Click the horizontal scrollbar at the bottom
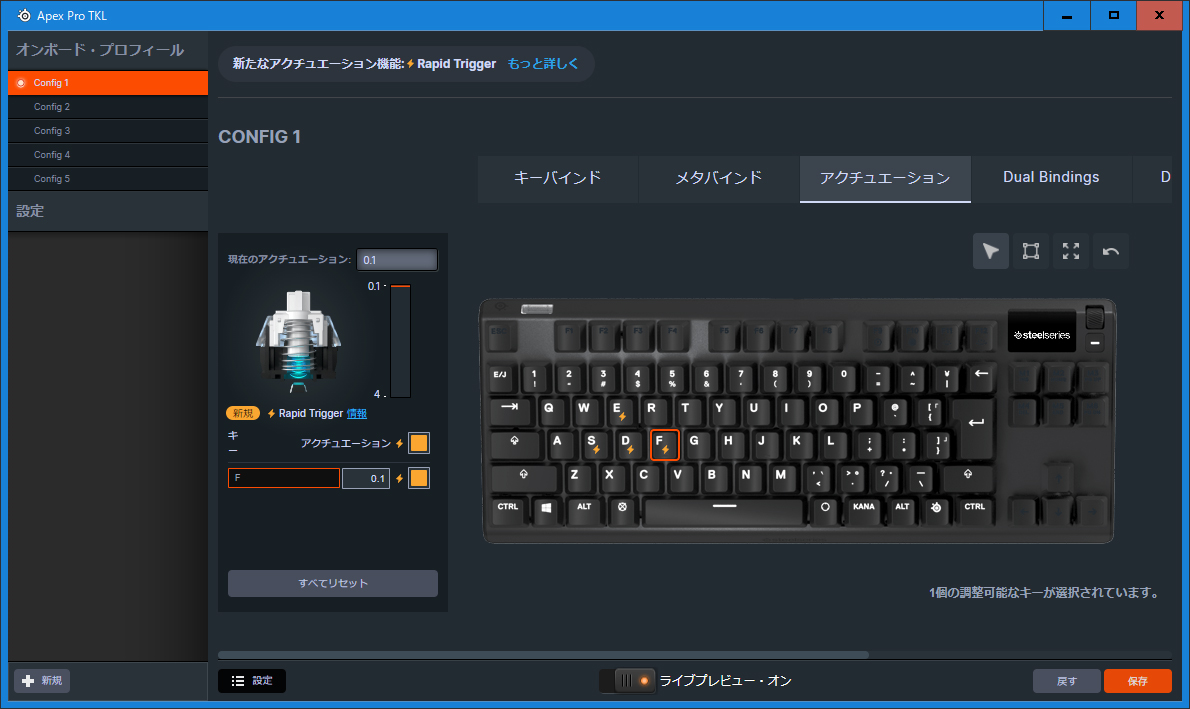1190x709 pixels. click(x=543, y=655)
